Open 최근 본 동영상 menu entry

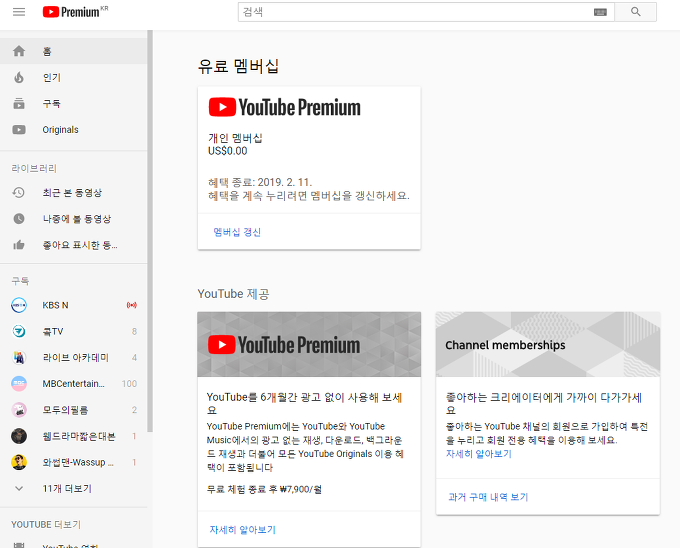click(x=74, y=192)
